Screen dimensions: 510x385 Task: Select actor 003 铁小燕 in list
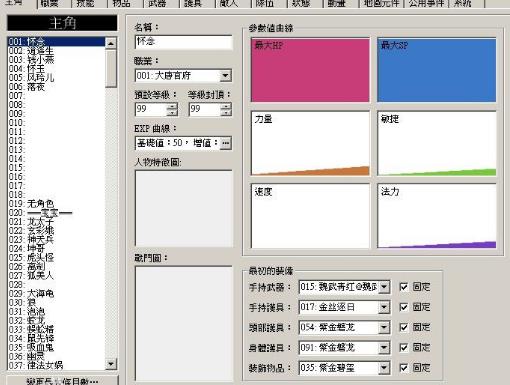click(x=56, y=60)
